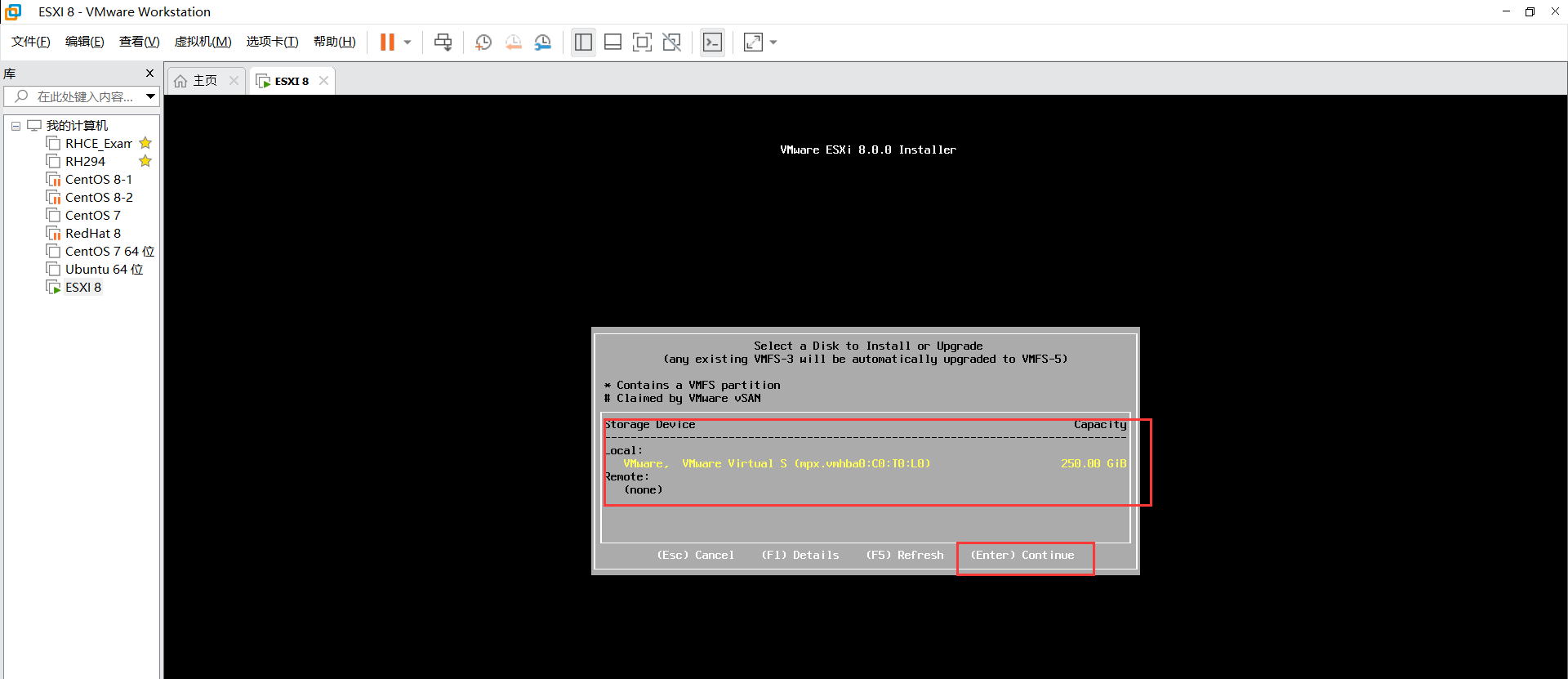
Task: Select ESXI 8 in the library tree
Action: tap(83, 288)
